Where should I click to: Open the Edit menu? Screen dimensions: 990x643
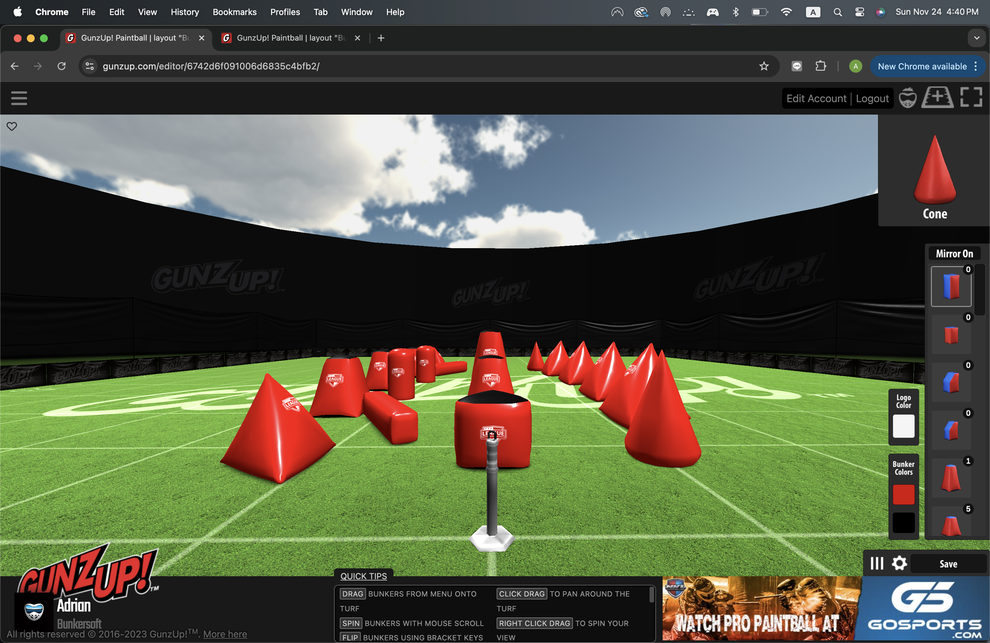117,12
